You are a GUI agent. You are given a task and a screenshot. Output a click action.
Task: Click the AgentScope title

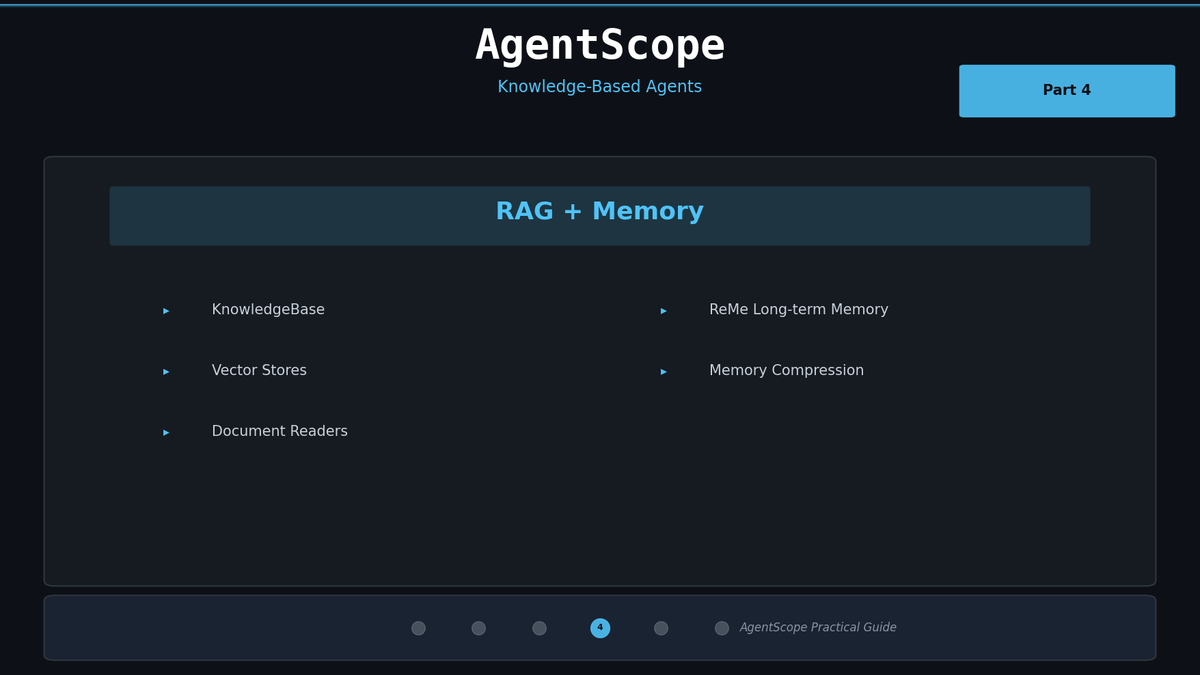599,44
